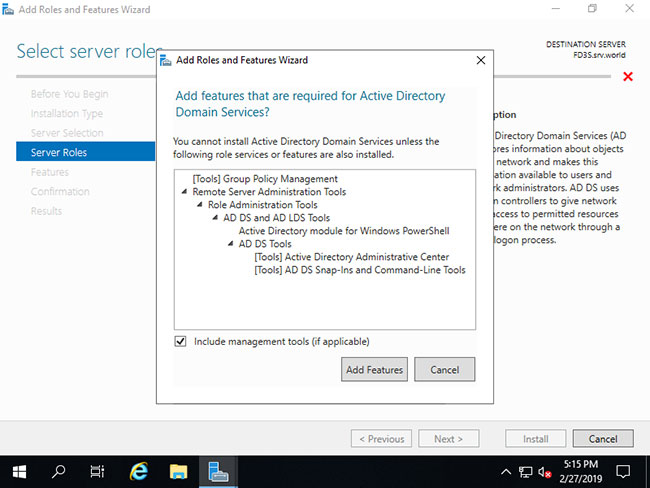Click the wizard icon in dialog title

point(166,60)
